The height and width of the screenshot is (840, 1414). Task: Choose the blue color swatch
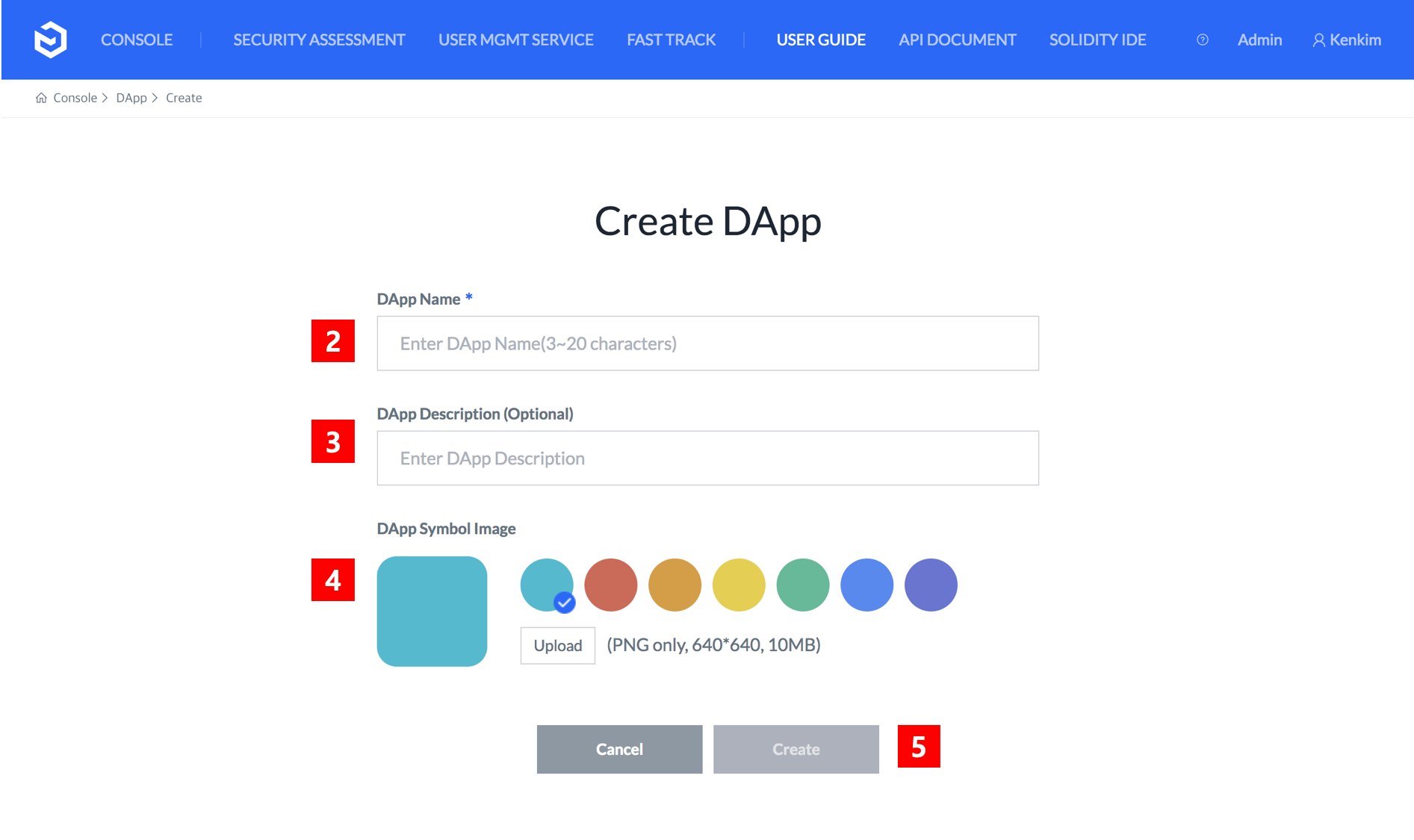[866, 585]
